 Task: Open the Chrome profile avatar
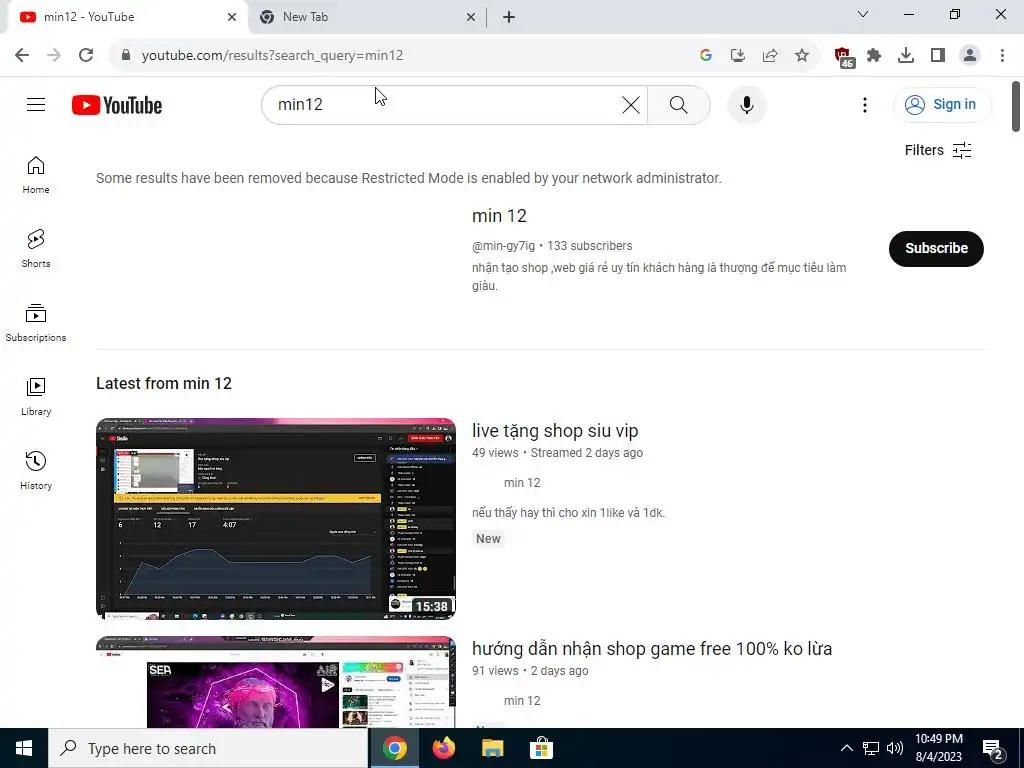click(x=970, y=55)
